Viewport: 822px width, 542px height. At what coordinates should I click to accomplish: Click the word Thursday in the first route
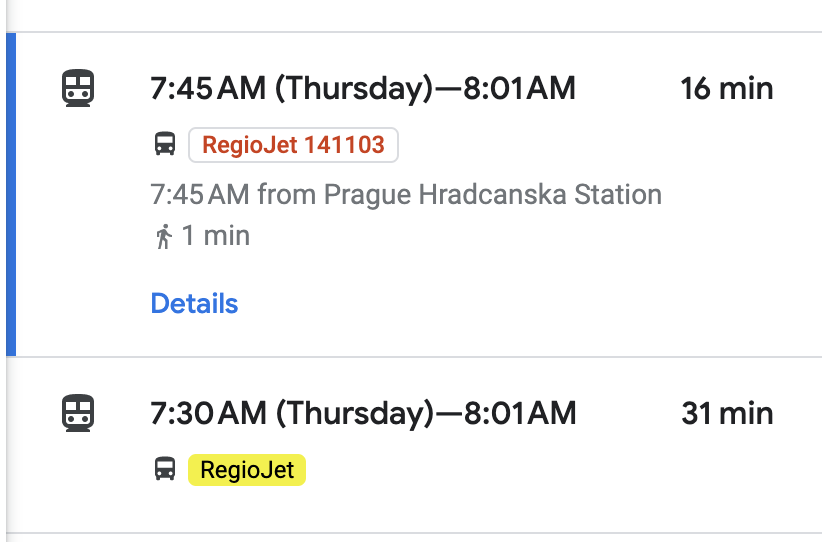(354, 89)
